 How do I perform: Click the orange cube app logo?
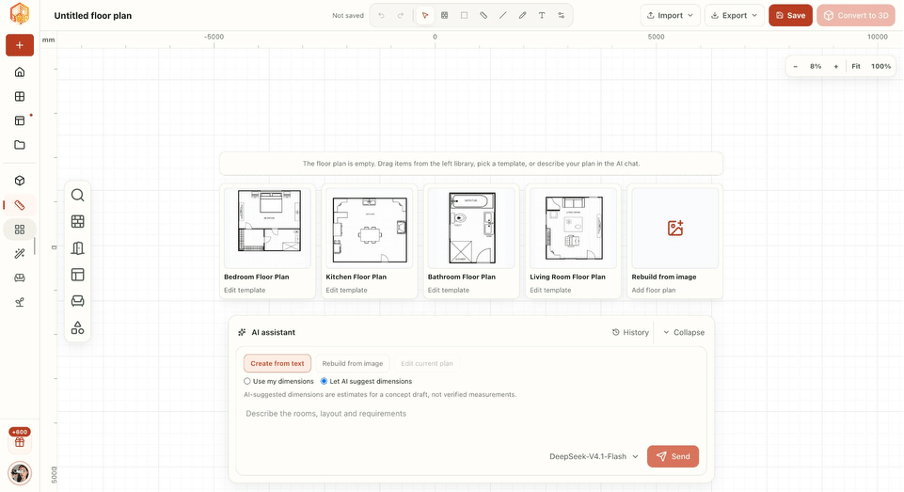(x=20, y=14)
